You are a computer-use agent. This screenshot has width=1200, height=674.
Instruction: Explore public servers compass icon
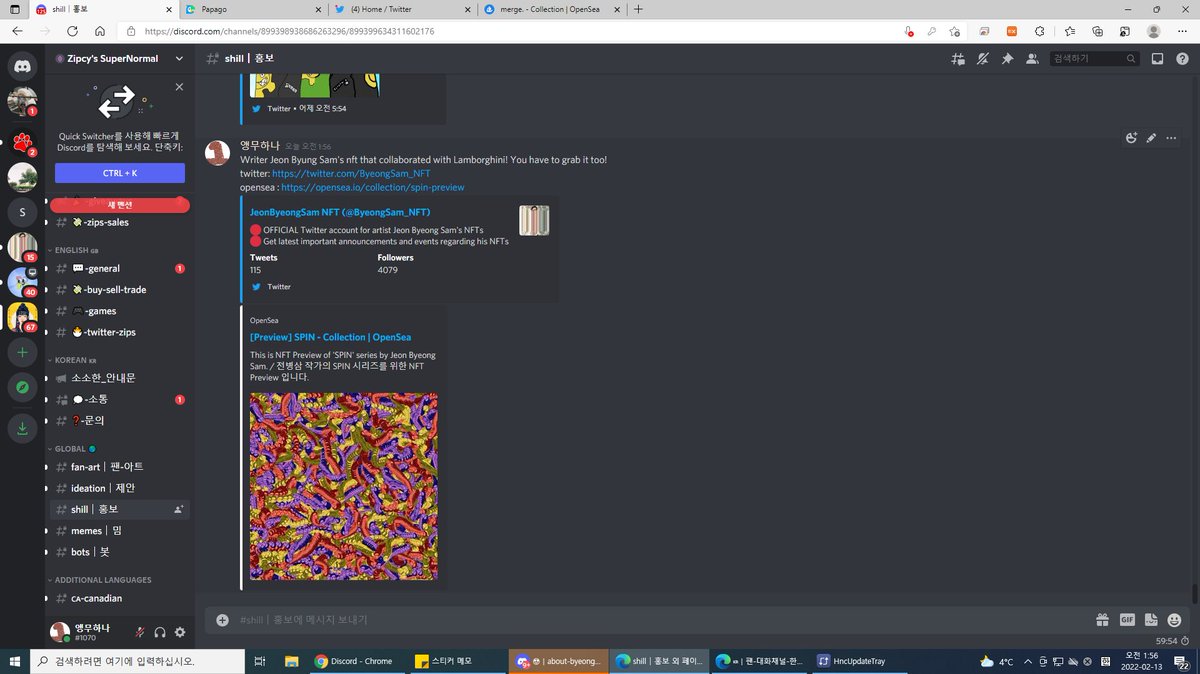pos(22,387)
